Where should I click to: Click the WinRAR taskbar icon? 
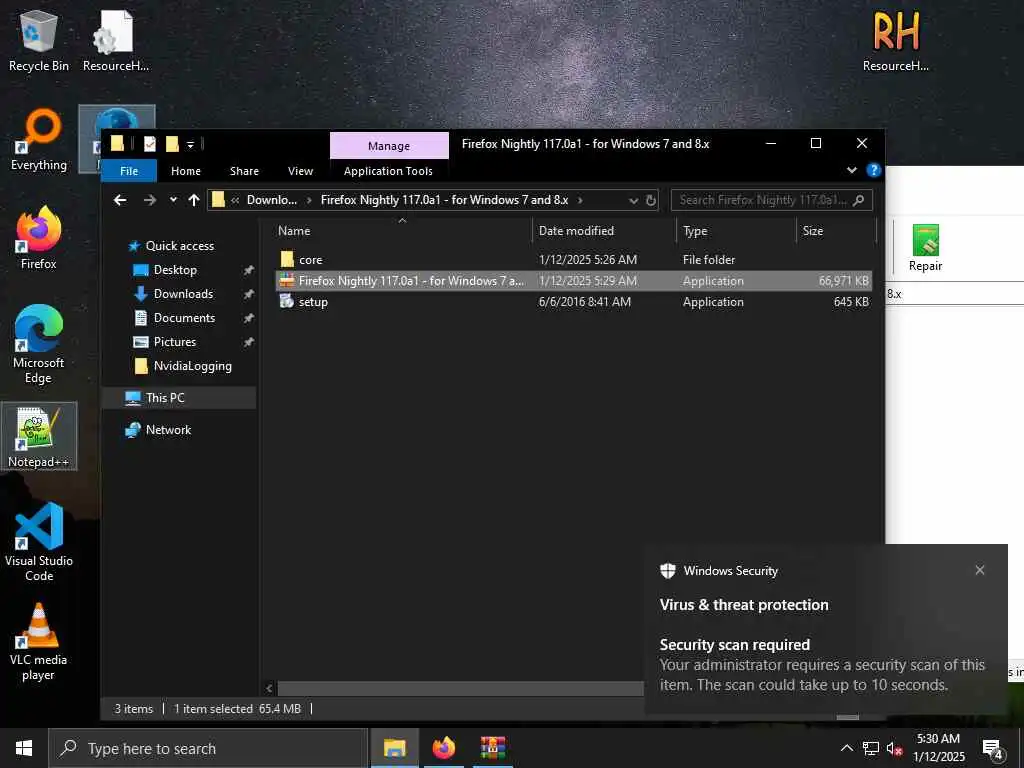493,748
